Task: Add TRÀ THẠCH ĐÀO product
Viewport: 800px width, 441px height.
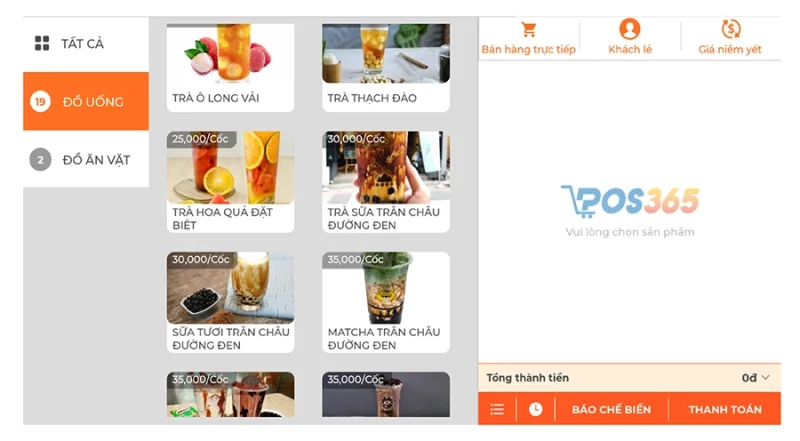Action: coord(386,67)
